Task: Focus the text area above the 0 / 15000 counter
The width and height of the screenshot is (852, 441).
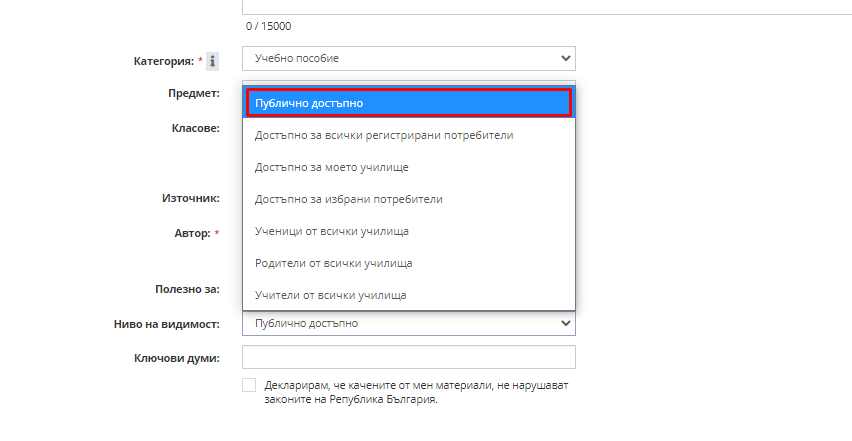Action: [x=547, y=7]
